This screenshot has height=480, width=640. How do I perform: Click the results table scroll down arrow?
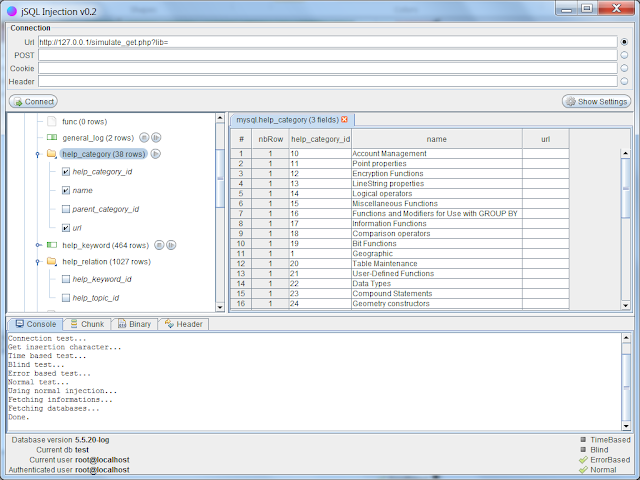tap(625, 305)
